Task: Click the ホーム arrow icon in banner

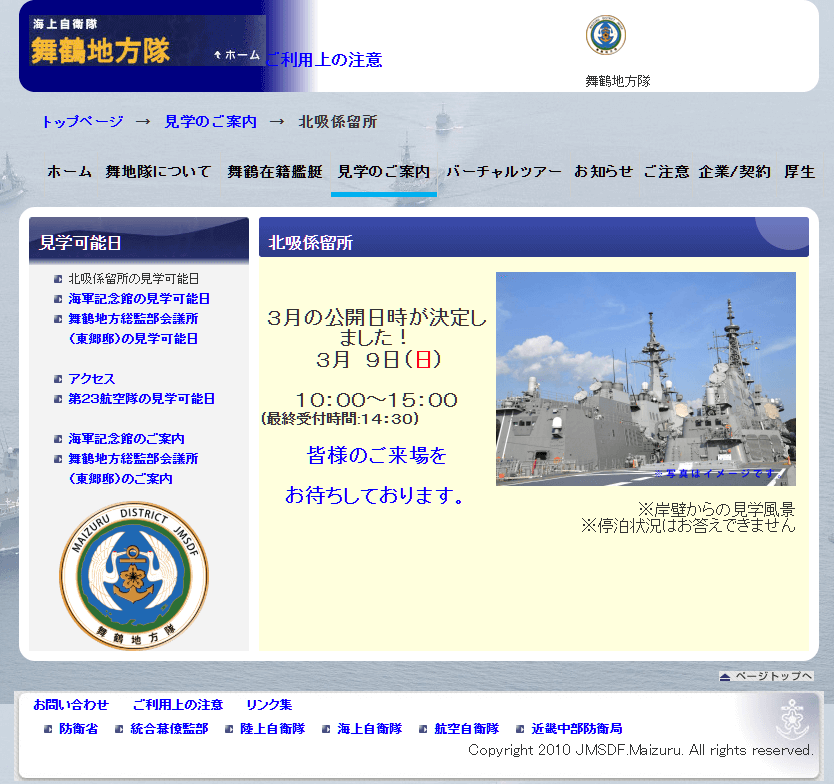Action: click(x=218, y=55)
